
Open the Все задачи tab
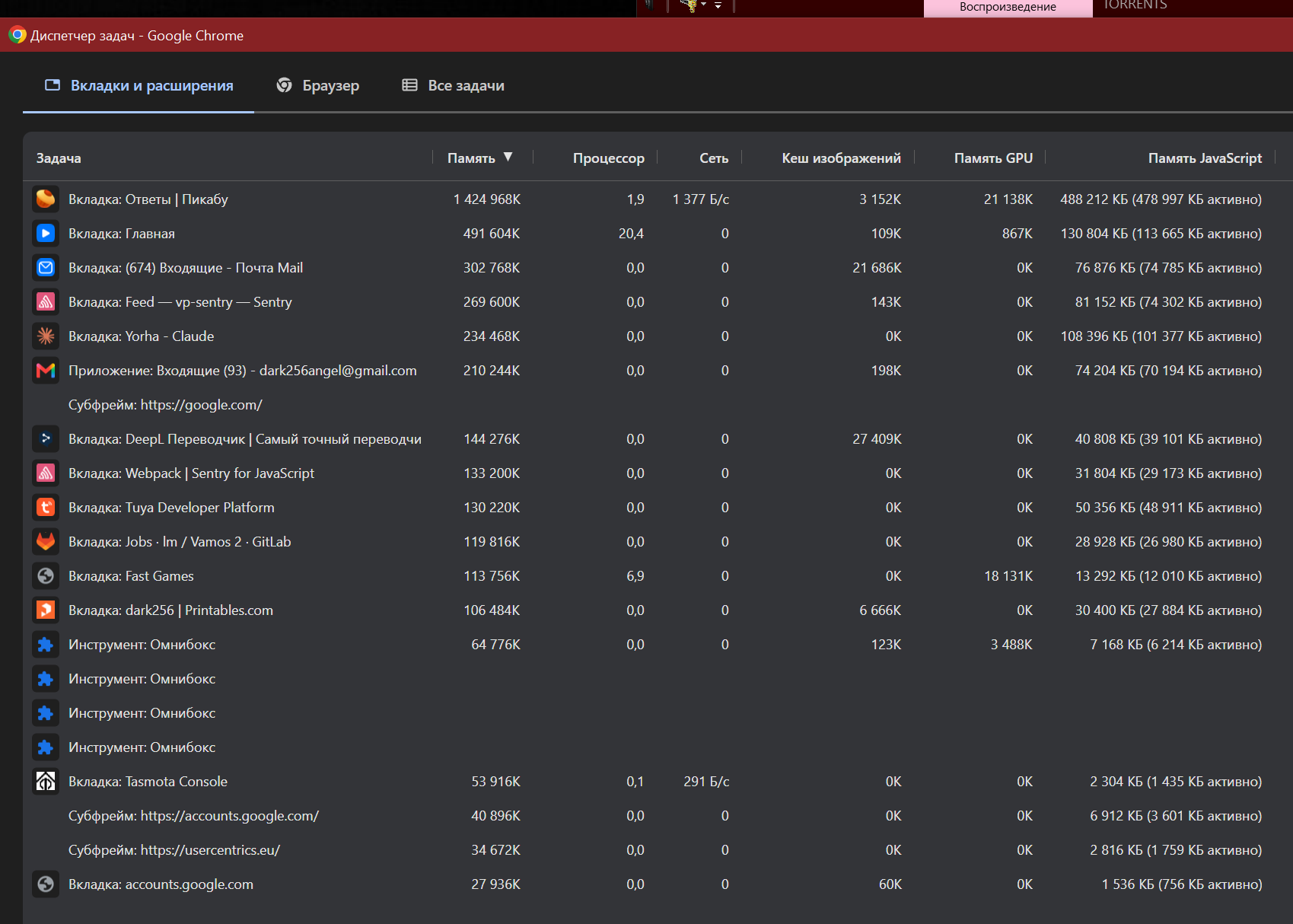coord(454,85)
